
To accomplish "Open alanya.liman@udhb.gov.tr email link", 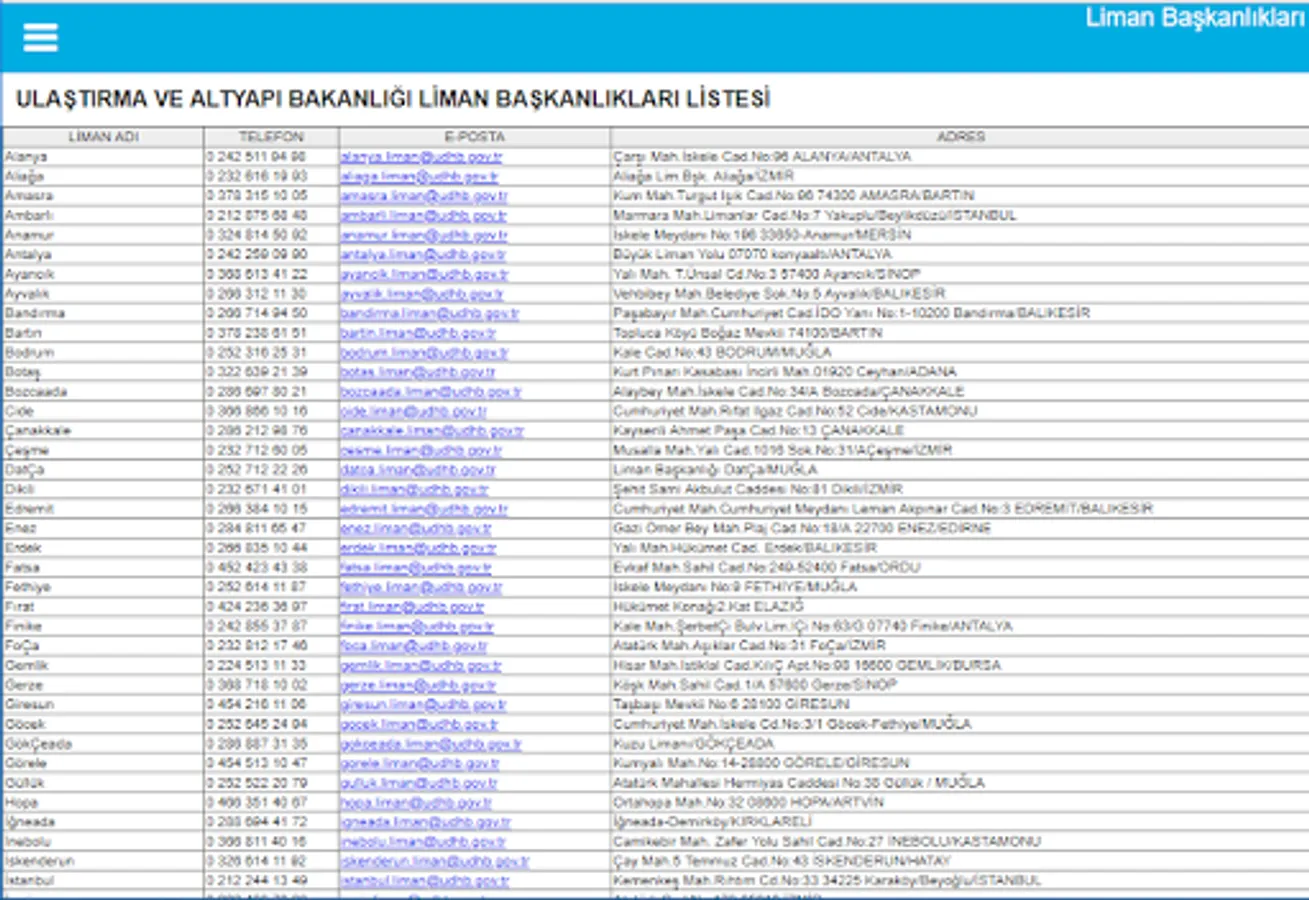I will (421, 157).
